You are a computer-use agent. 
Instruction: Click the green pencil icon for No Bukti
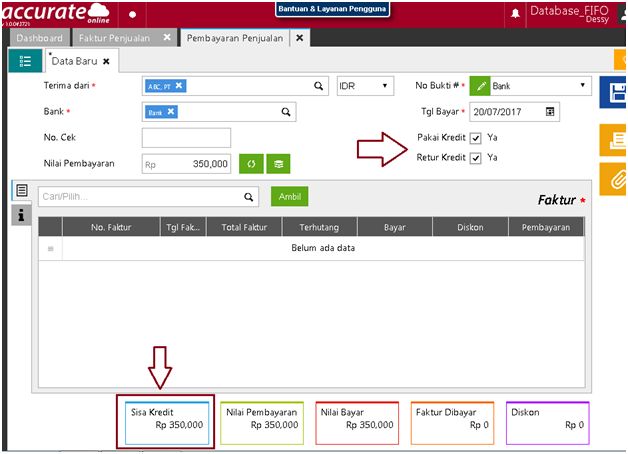click(480, 86)
